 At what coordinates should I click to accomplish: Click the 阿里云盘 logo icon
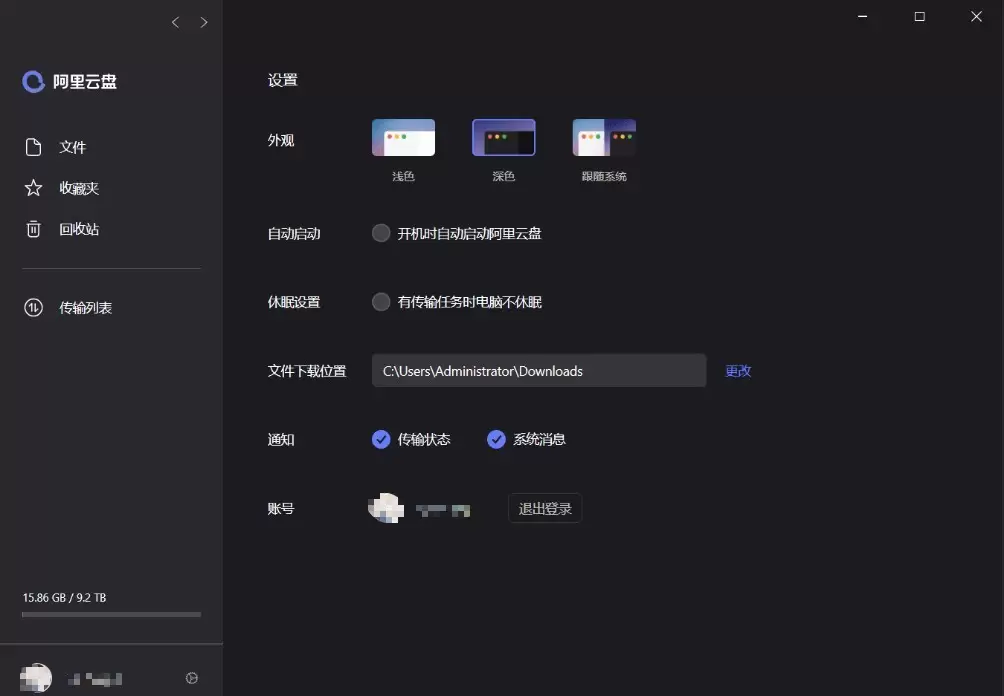(x=33, y=81)
